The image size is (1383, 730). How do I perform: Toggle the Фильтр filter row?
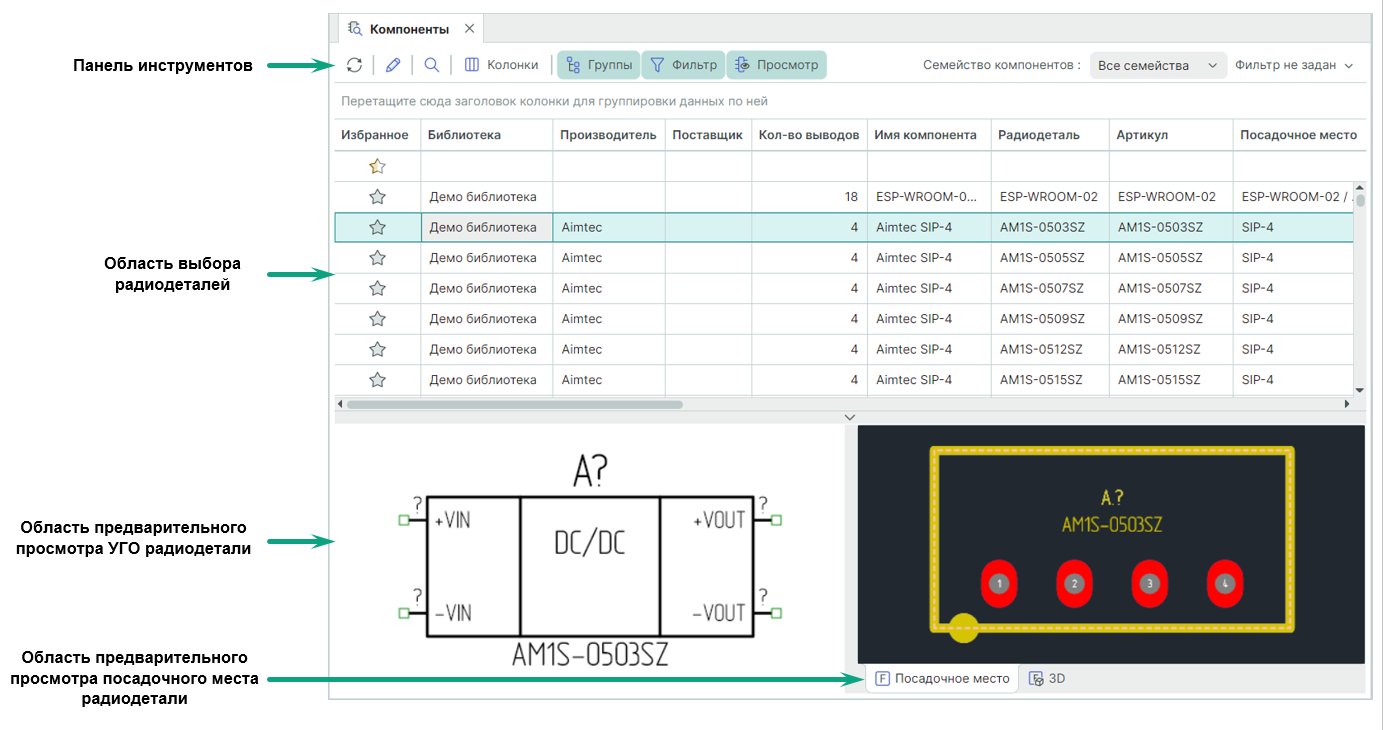pyautogui.click(x=684, y=65)
